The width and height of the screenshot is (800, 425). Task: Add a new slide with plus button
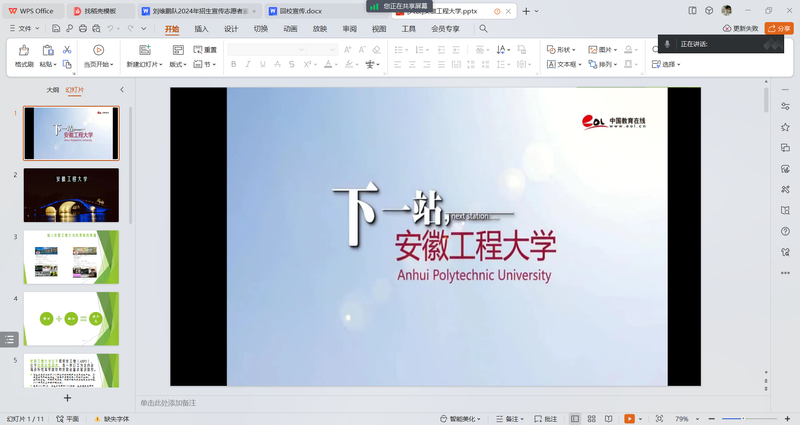point(68,397)
